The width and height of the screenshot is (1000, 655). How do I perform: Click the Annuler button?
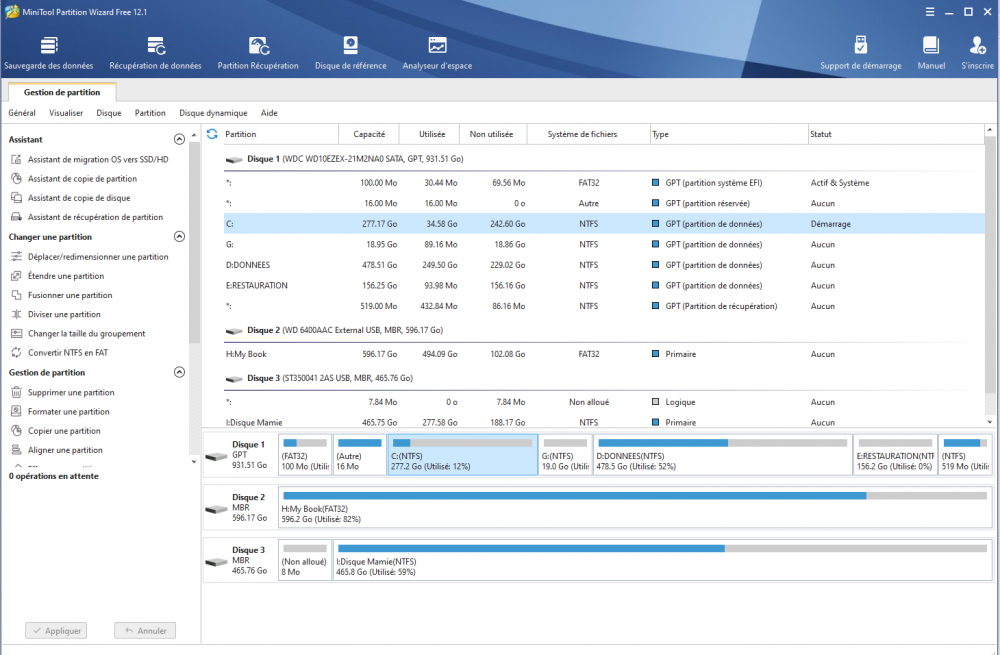145,630
